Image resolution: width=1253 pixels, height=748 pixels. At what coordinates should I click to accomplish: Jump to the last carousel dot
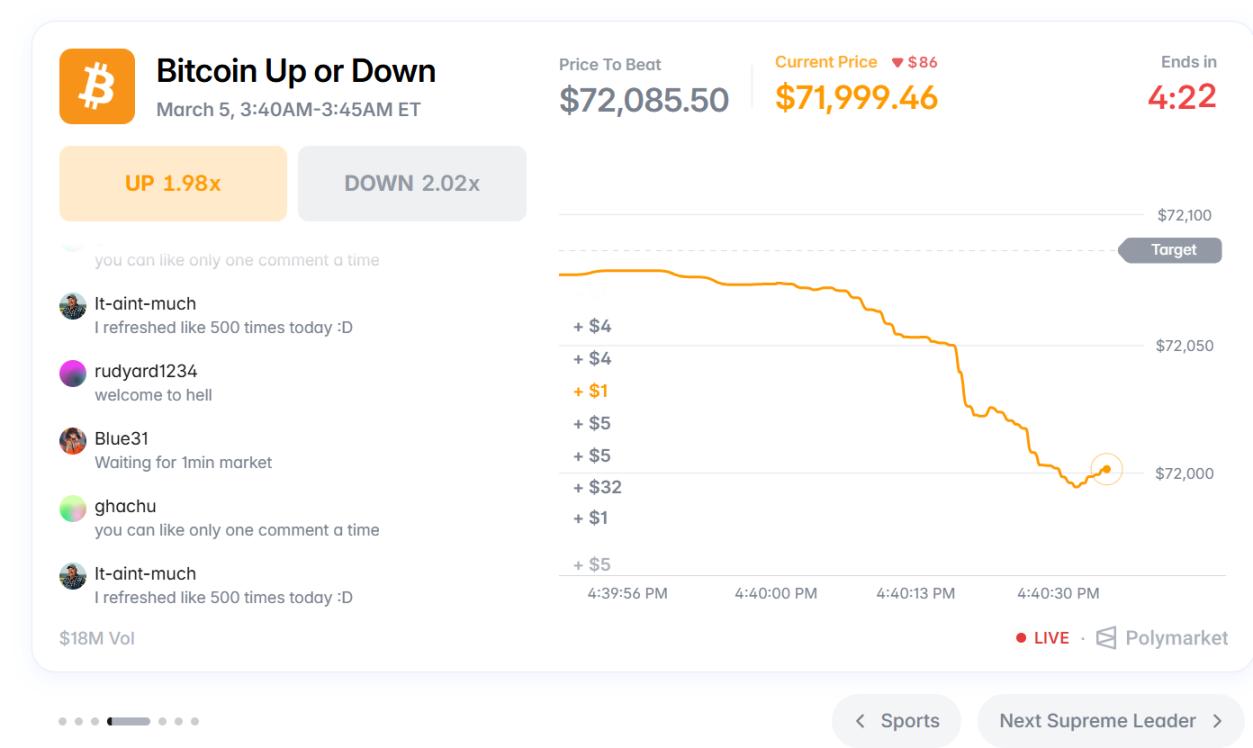(x=195, y=721)
